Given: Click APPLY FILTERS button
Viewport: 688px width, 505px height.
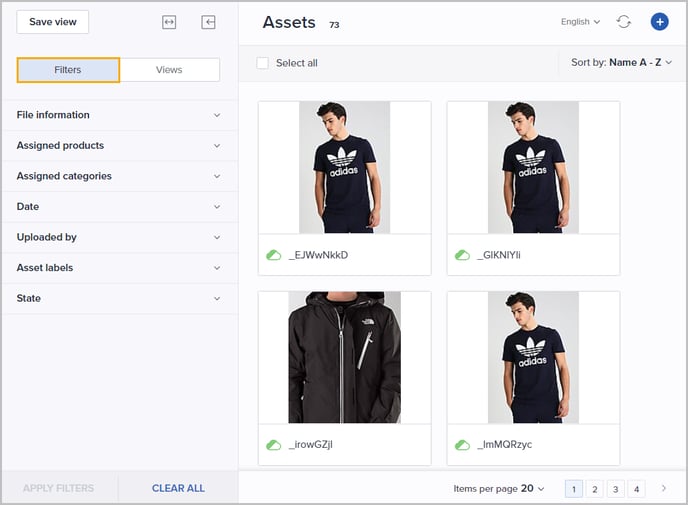Looking at the screenshot, I should [58, 488].
